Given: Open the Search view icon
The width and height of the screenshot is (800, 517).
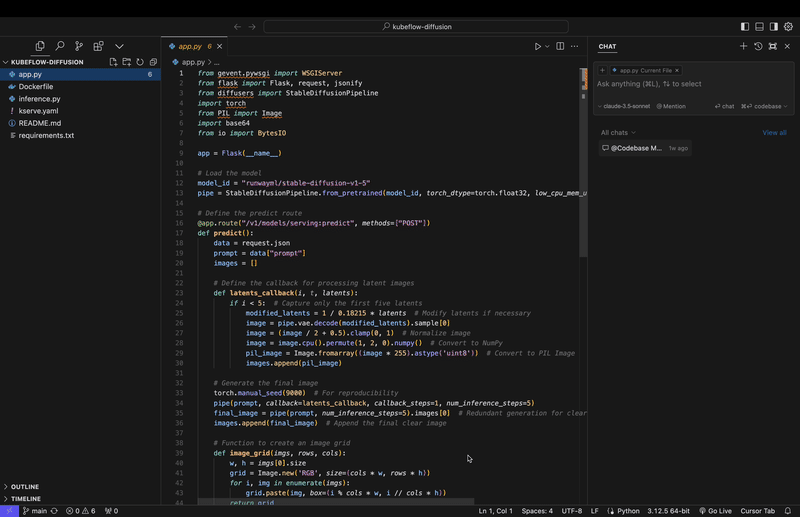Looking at the screenshot, I should coord(60,46).
